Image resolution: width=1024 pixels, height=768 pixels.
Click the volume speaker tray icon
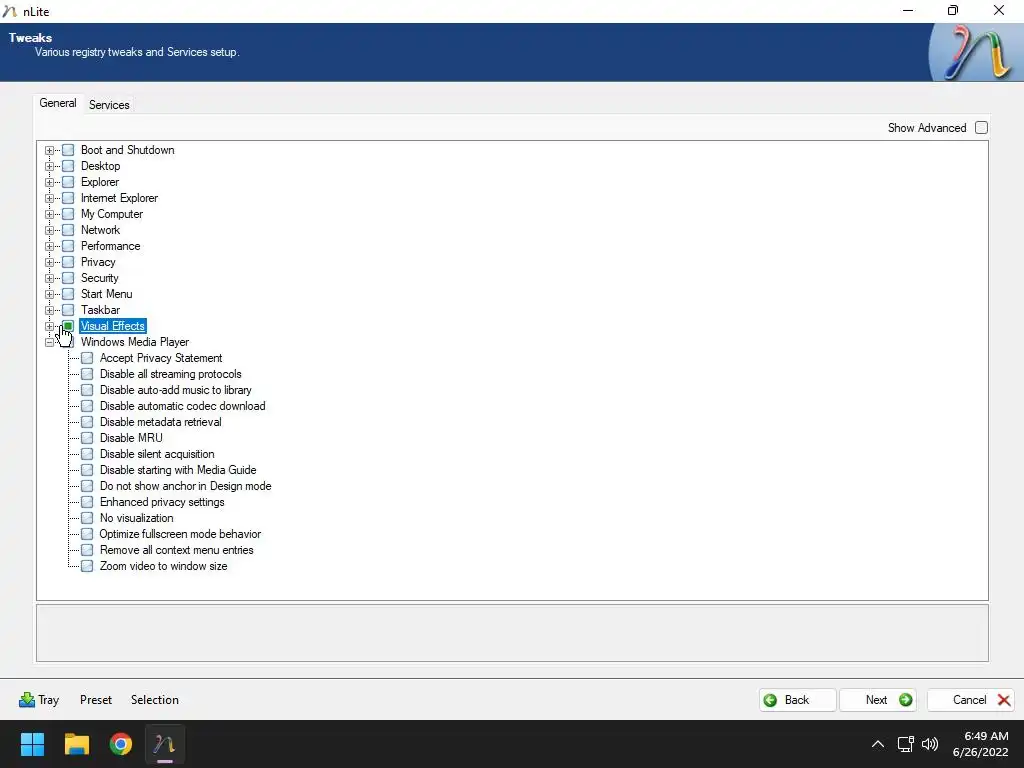(930, 744)
